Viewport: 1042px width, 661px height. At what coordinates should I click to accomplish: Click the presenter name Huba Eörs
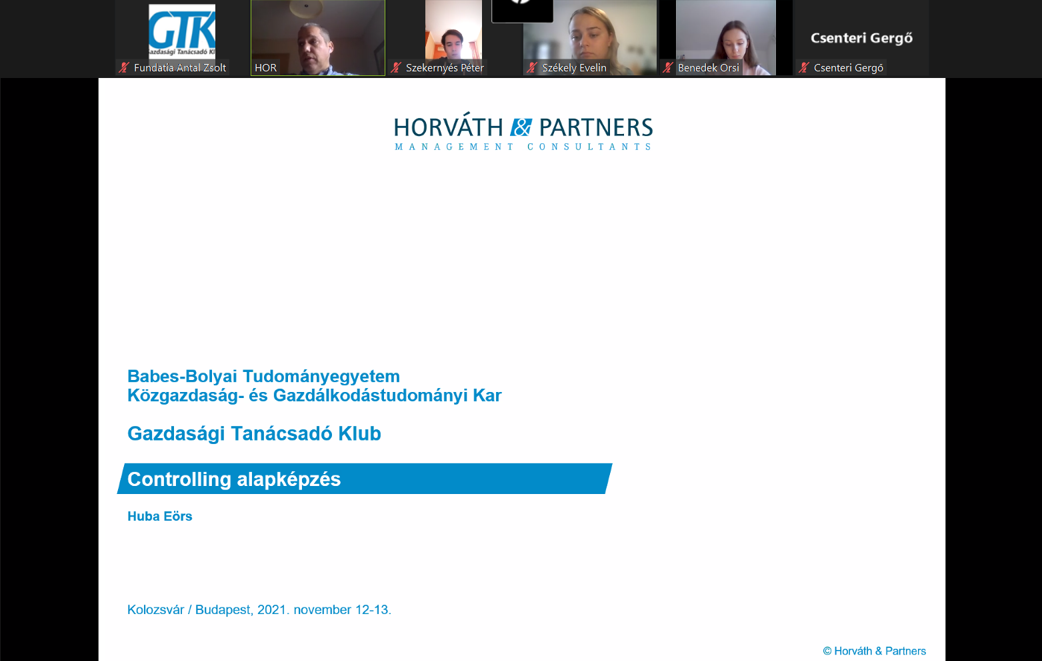pos(160,516)
